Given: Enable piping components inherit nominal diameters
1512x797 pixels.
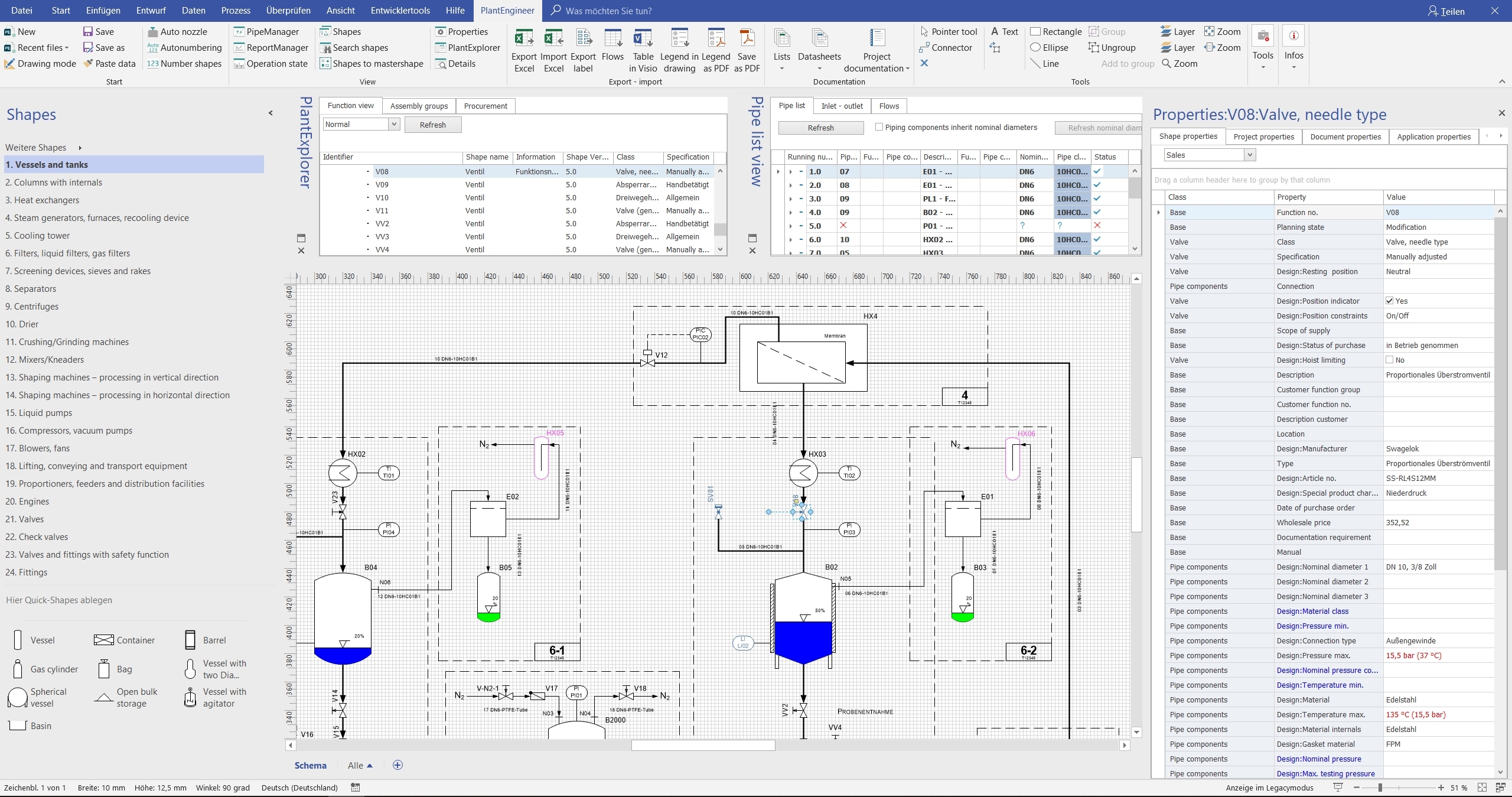Looking at the screenshot, I should 879,127.
